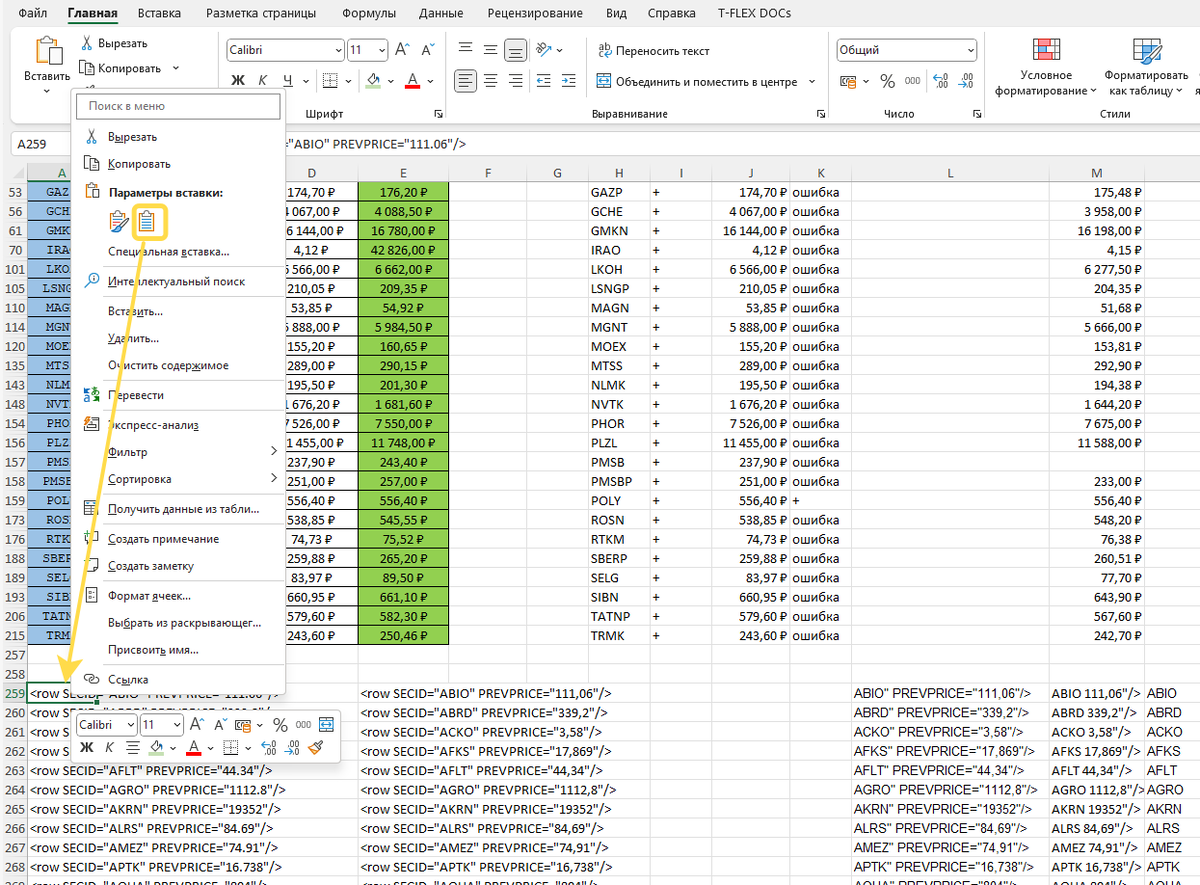Click format painter brush on mini toolbar
This screenshot has width=1200, height=885.
pyautogui.click(x=315, y=747)
